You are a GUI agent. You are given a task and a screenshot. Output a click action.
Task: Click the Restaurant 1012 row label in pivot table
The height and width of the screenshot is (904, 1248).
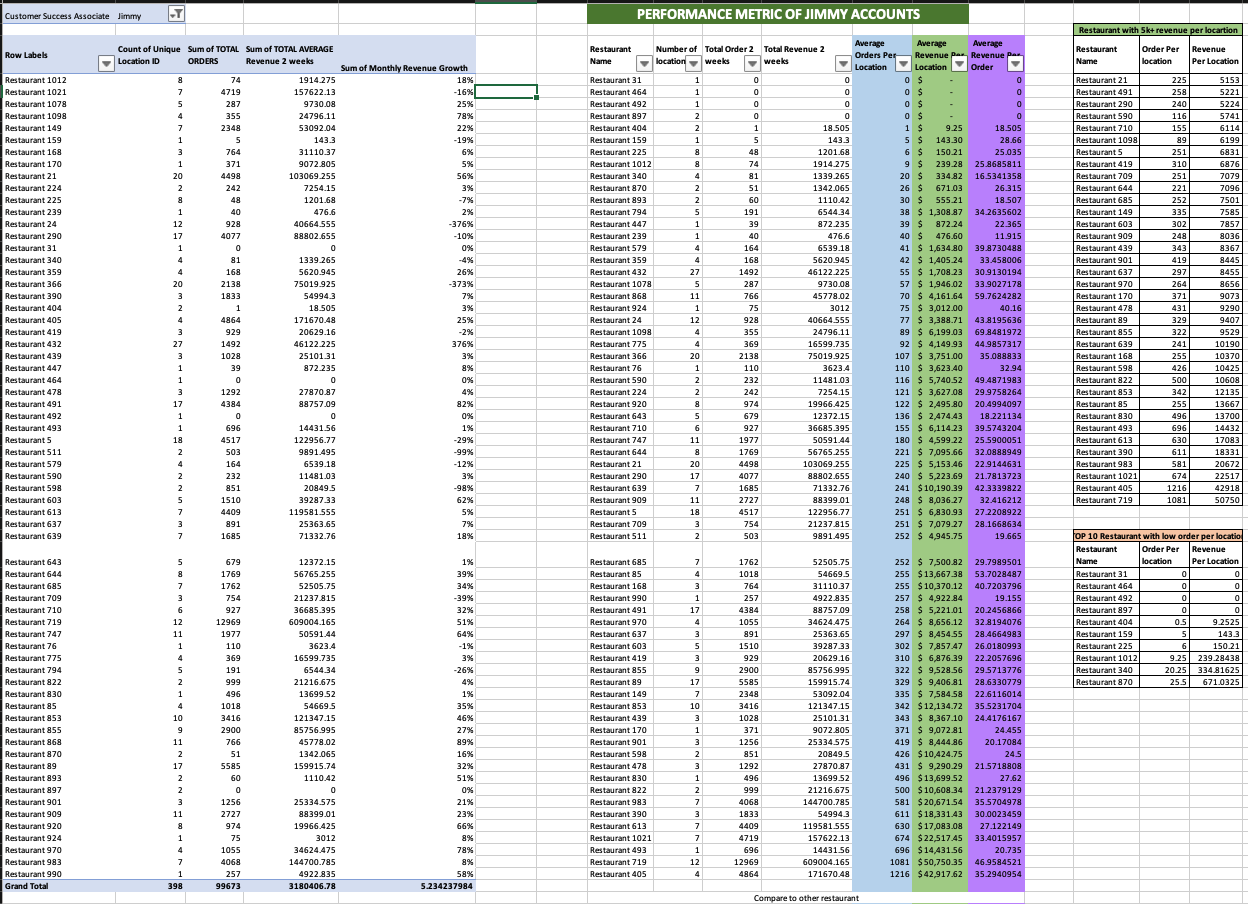[x=36, y=79]
